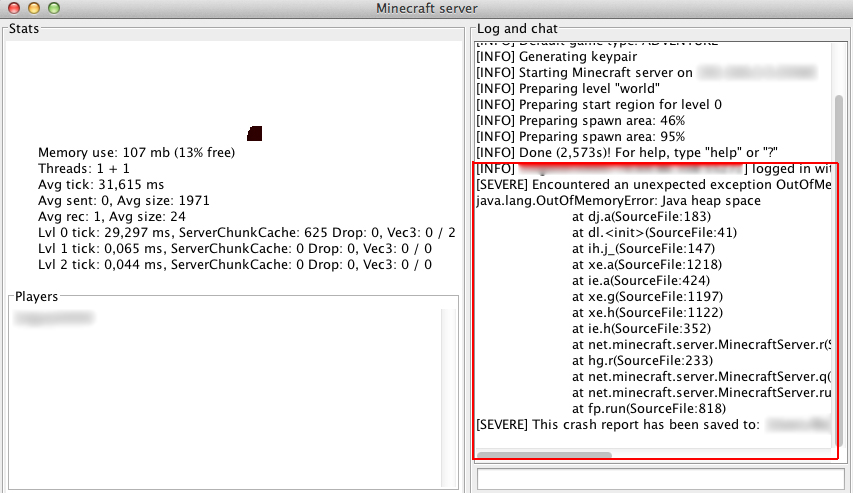Click the 'at dl.<init>(SourceFile:41)' stack line
853x493 pixels.
pyautogui.click(x=654, y=232)
